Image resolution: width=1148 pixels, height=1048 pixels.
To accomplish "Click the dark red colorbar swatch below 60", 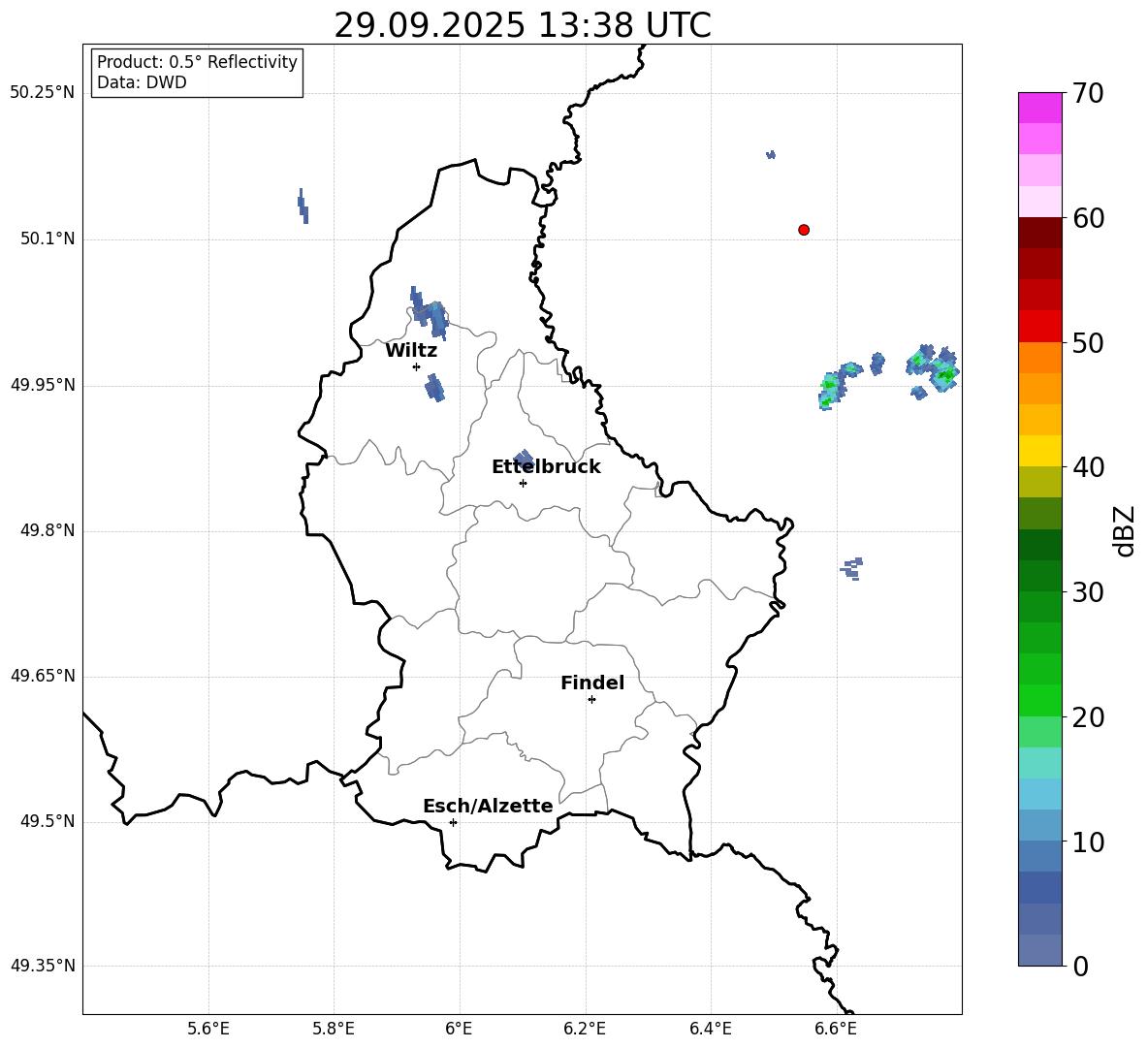I will pos(1039,233).
